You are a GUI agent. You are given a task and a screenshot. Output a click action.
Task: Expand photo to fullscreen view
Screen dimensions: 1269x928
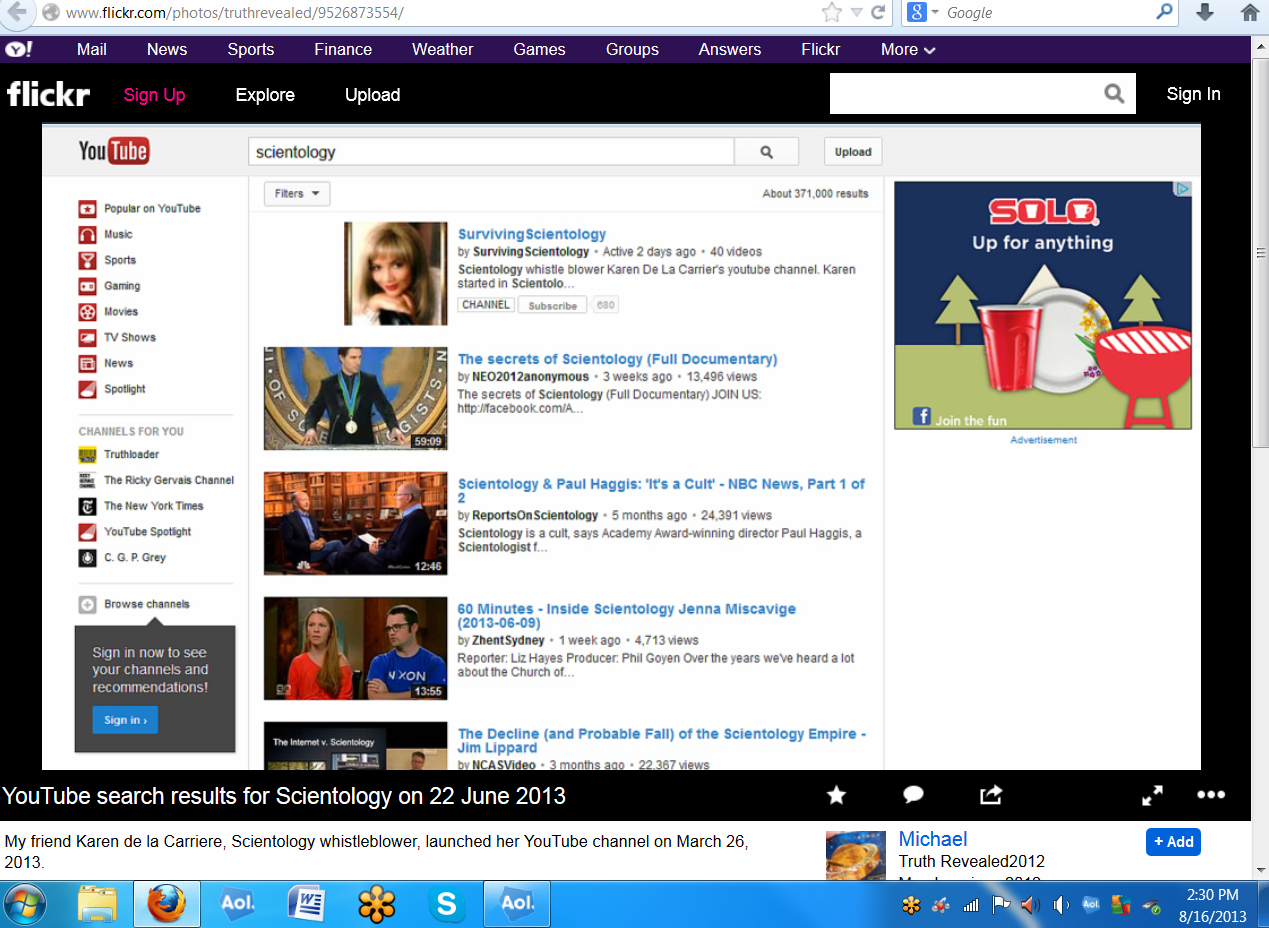[x=1152, y=795]
